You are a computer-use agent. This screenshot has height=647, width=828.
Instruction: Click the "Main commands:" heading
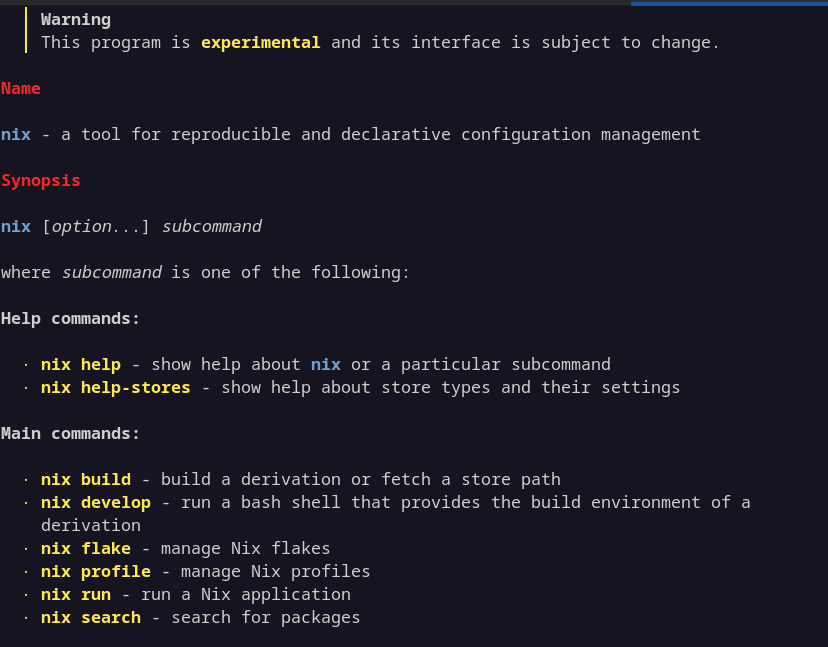(71, 434)
